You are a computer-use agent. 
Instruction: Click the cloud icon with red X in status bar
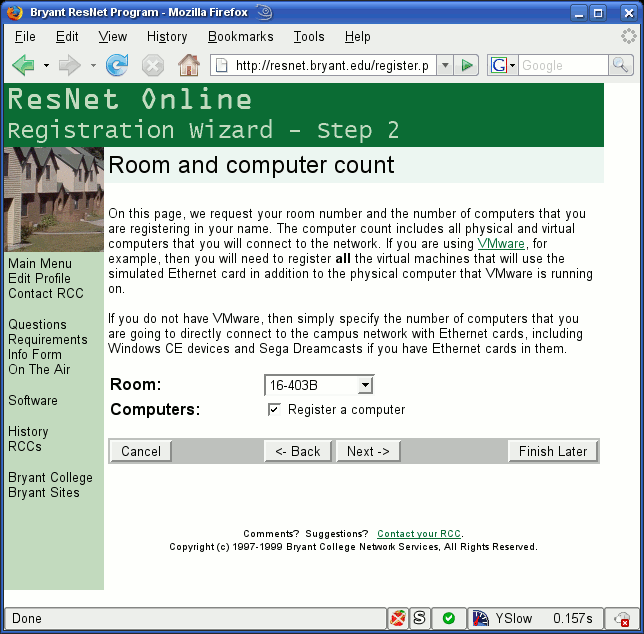[x=622, y=618]
